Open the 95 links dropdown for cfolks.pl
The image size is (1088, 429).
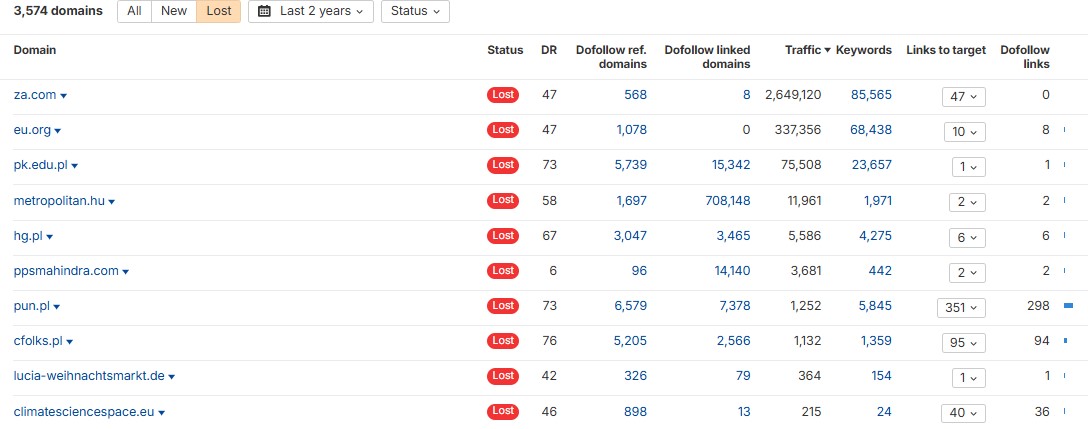point(964,343)
